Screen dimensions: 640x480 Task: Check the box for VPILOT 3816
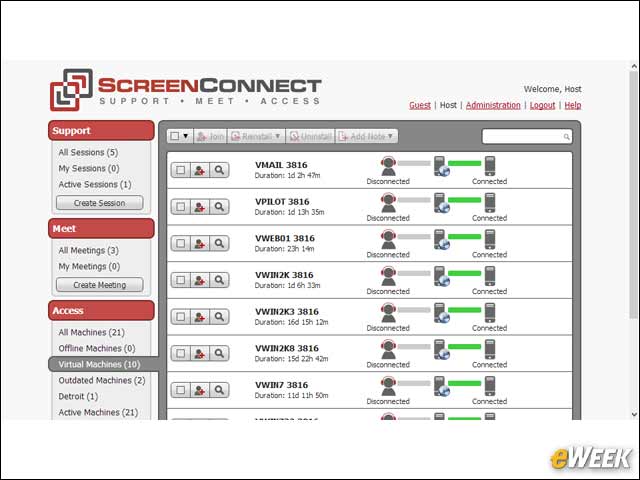[181, 207]
